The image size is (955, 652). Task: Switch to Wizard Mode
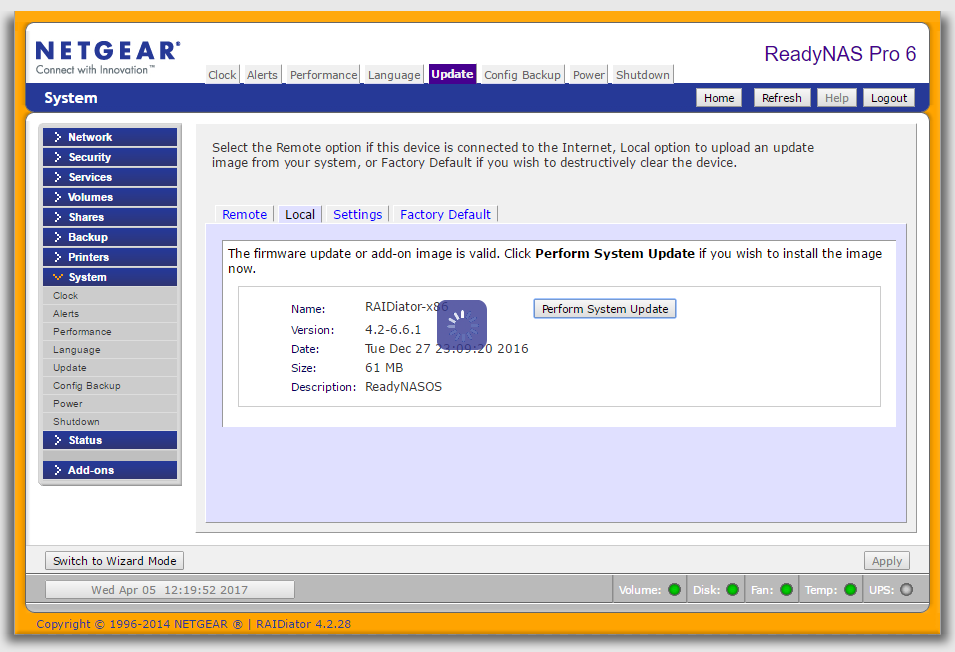coord(115,561)
